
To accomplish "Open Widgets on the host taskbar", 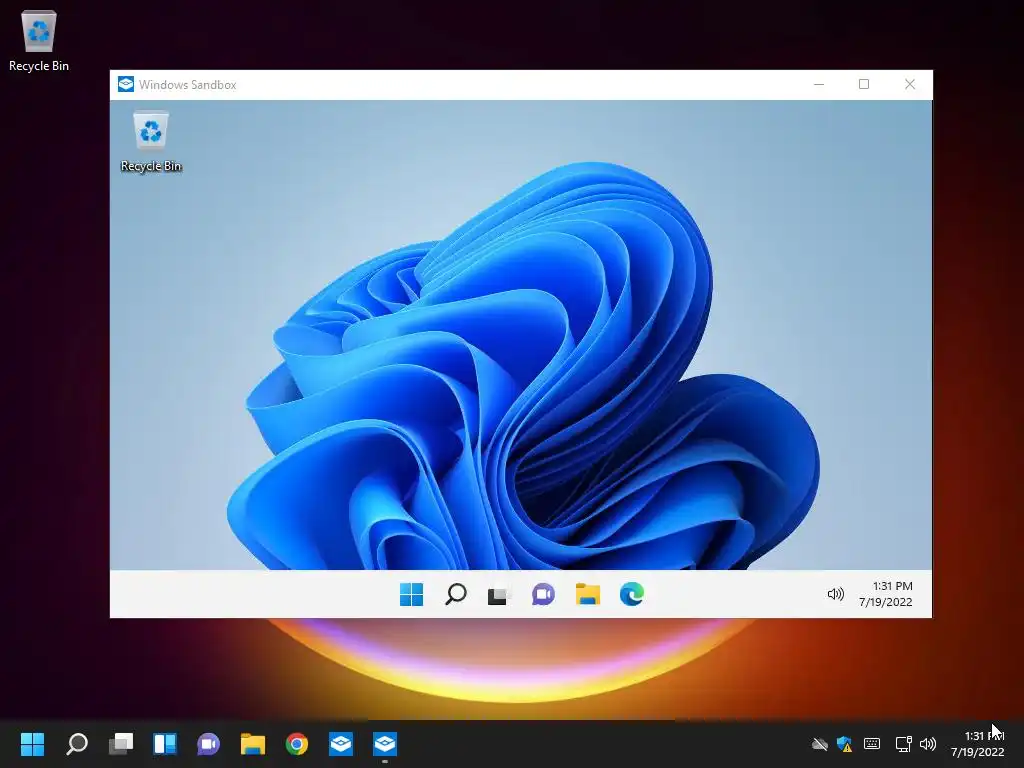I will coord(165,743).
